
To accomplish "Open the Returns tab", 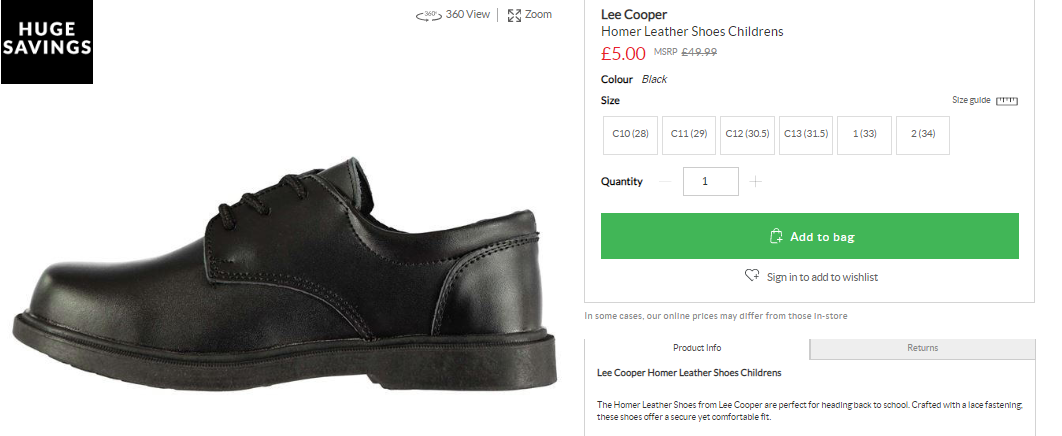I will [x=922, y=348].
